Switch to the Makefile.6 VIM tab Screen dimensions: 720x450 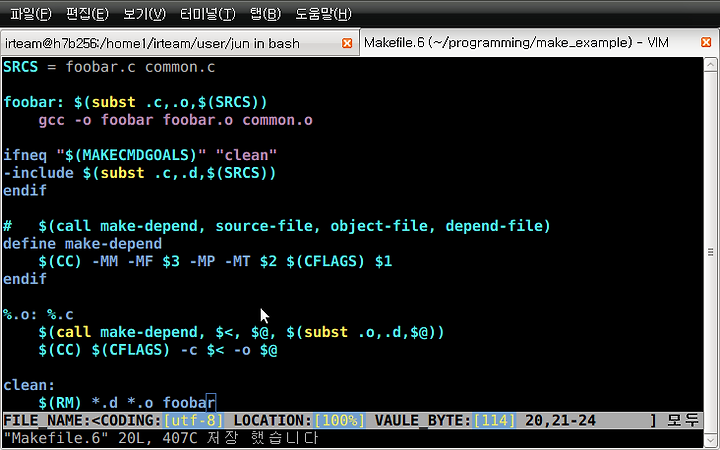538,43
